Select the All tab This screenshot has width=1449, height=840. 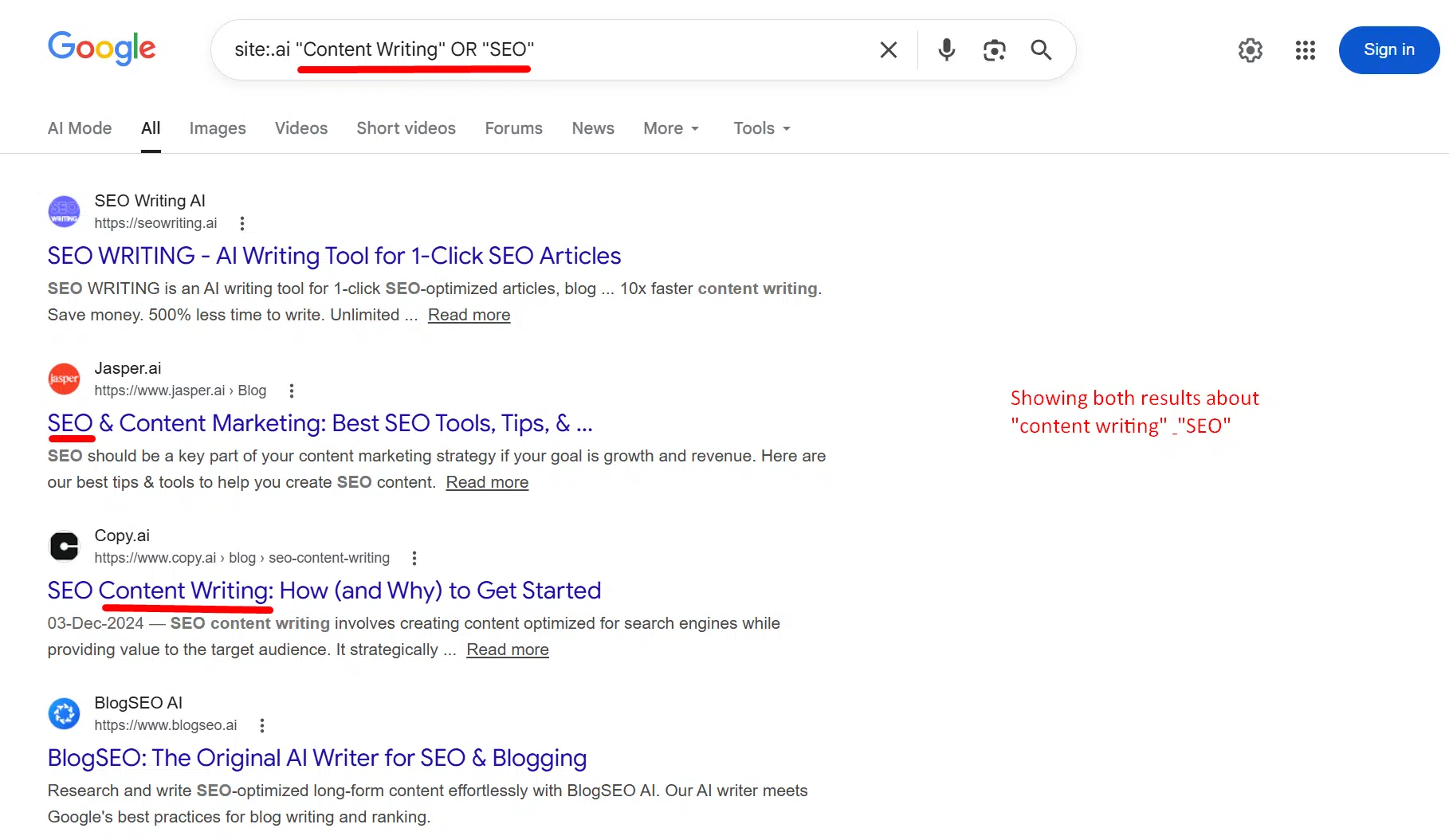[151, 128]
